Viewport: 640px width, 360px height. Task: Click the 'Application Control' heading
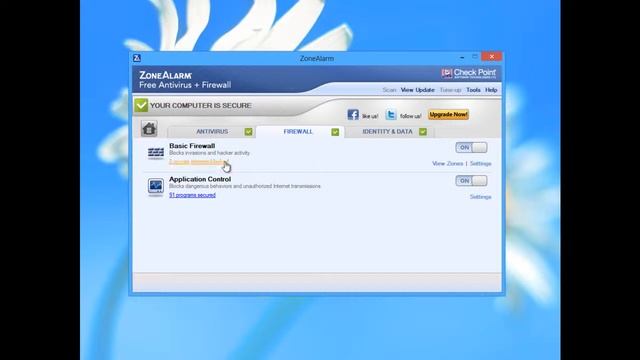[200, 179]
